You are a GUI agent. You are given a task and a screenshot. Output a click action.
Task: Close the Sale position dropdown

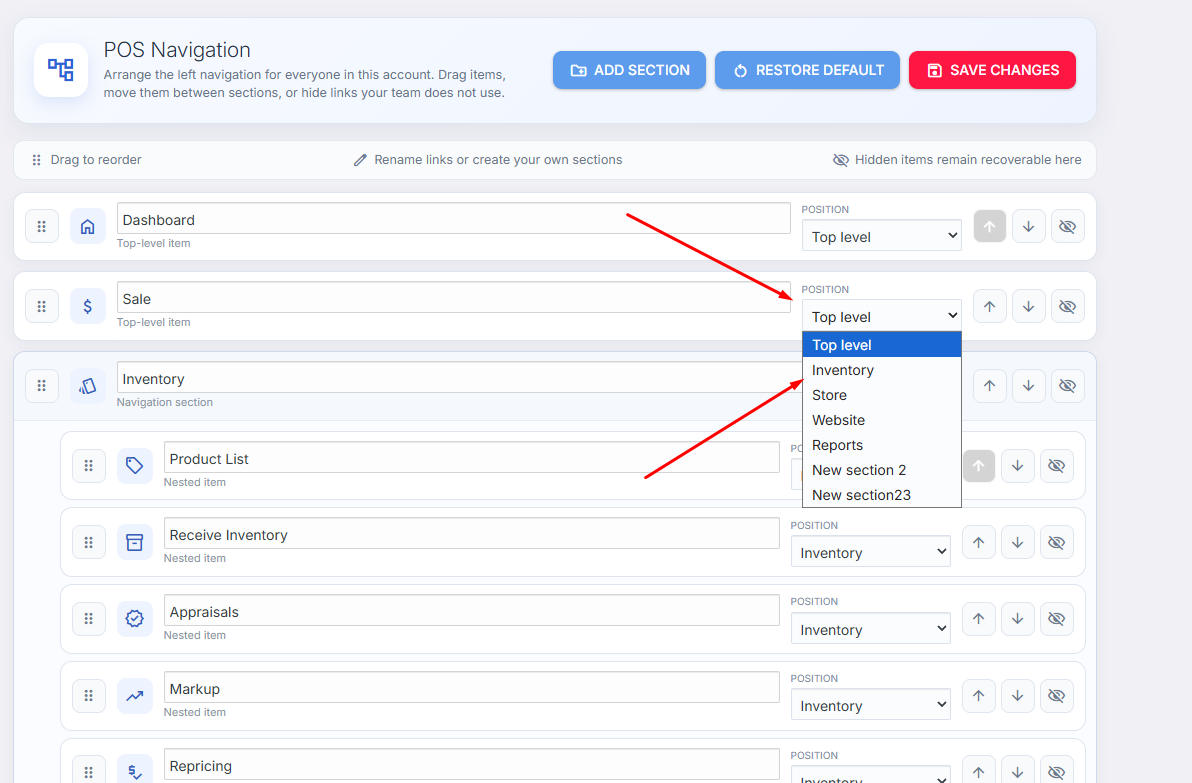pos(882,315)
